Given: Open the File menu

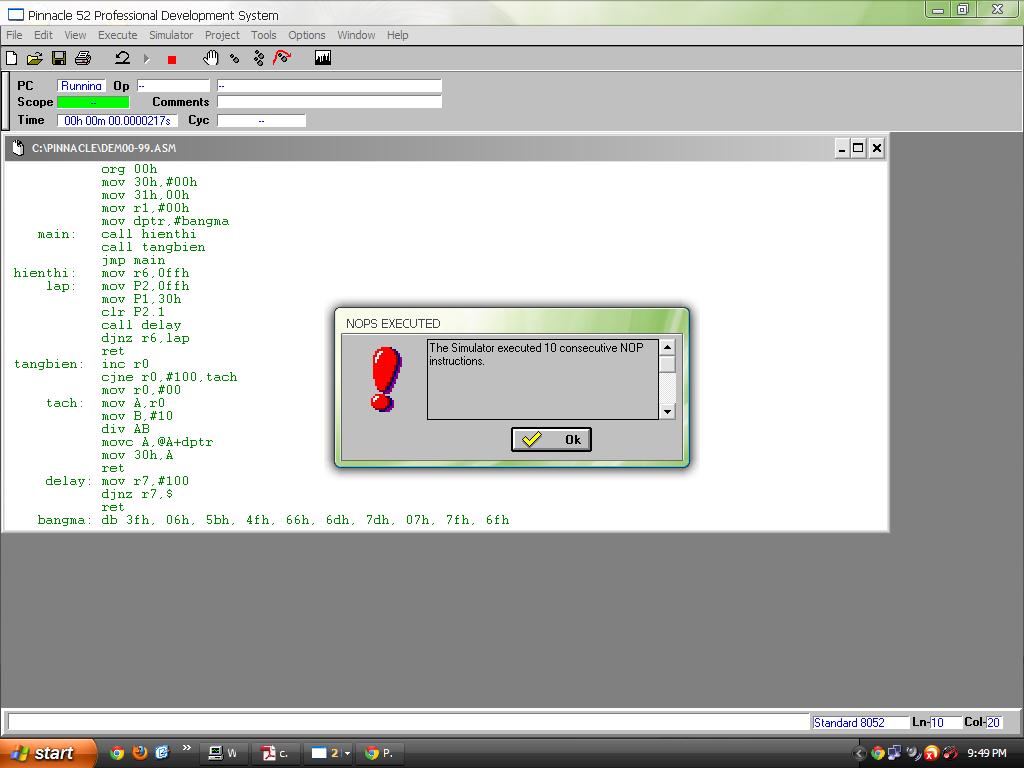Looking at the screenshot, I should [x=14, y=35].
